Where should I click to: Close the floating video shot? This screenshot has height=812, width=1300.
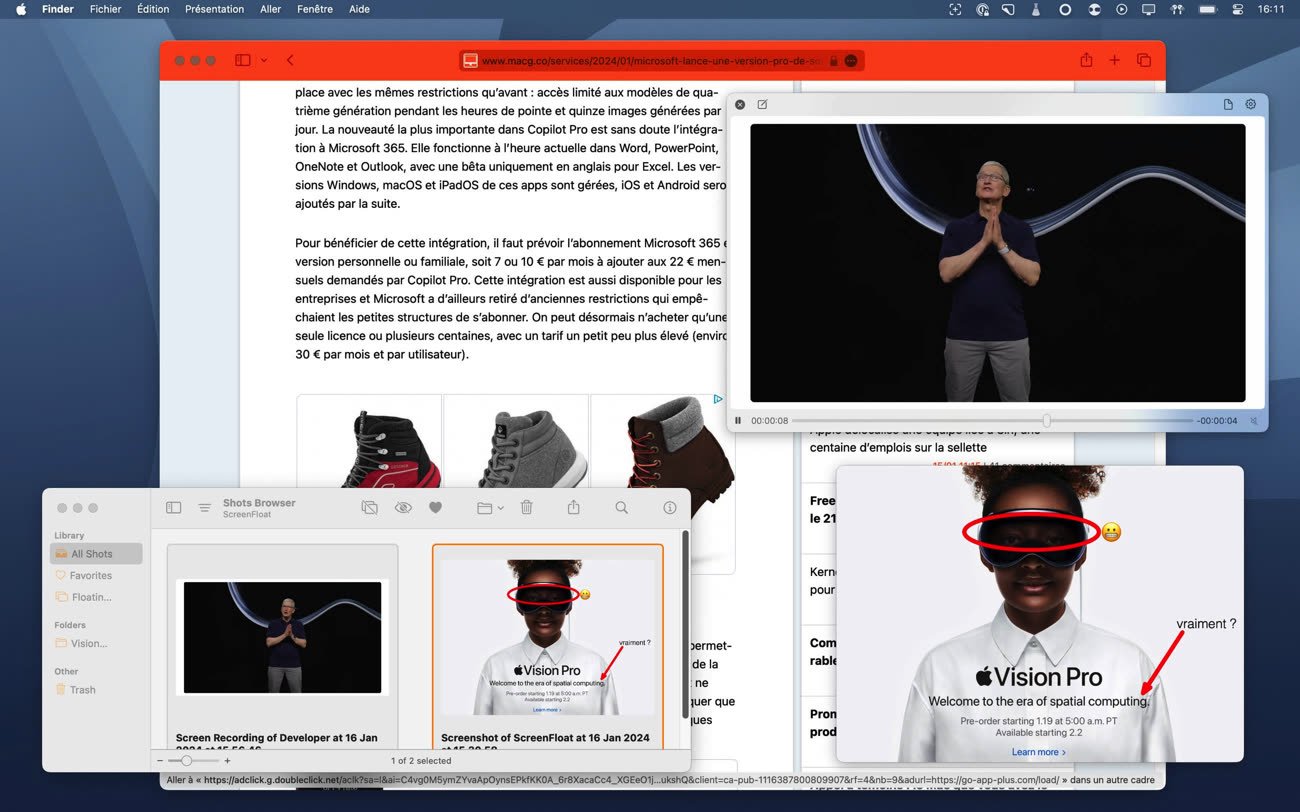pyautogui.click(x=740, y=104)
